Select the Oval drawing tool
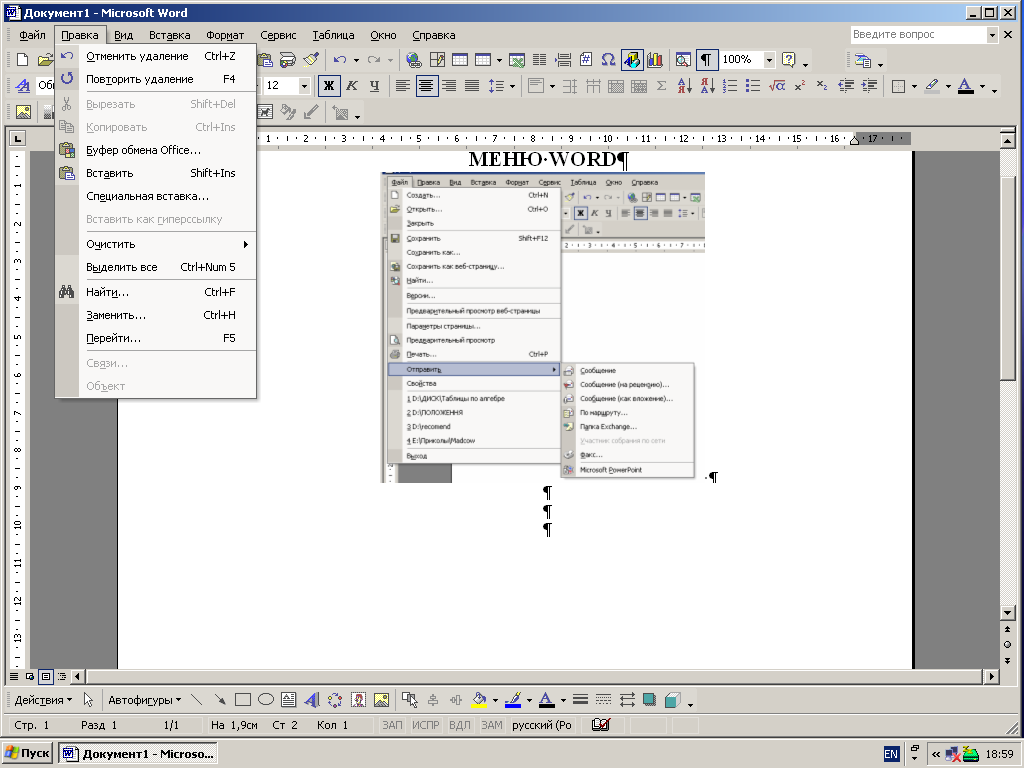 [266, 700]
